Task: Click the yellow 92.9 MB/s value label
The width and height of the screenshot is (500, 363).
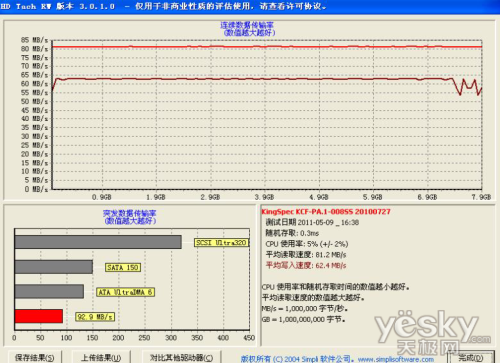Action: click(95, 317)
